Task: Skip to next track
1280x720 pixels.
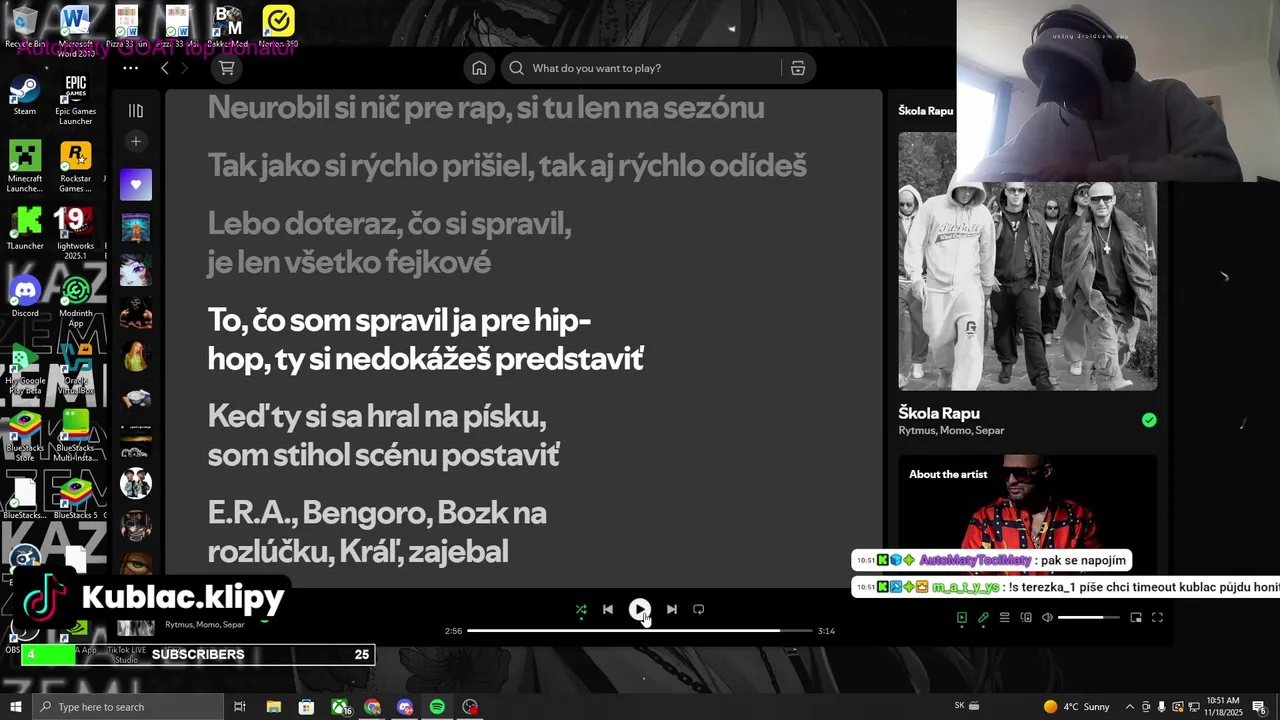Action: (672, 609)
